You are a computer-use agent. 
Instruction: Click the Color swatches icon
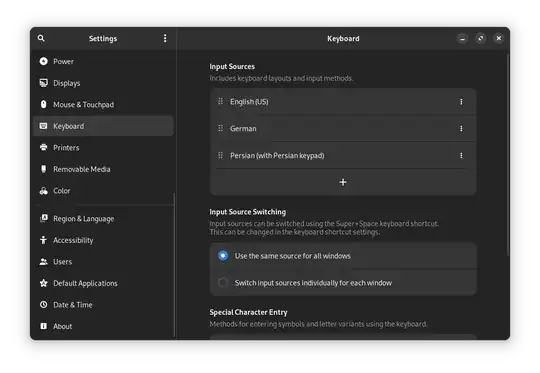[43, 190]
